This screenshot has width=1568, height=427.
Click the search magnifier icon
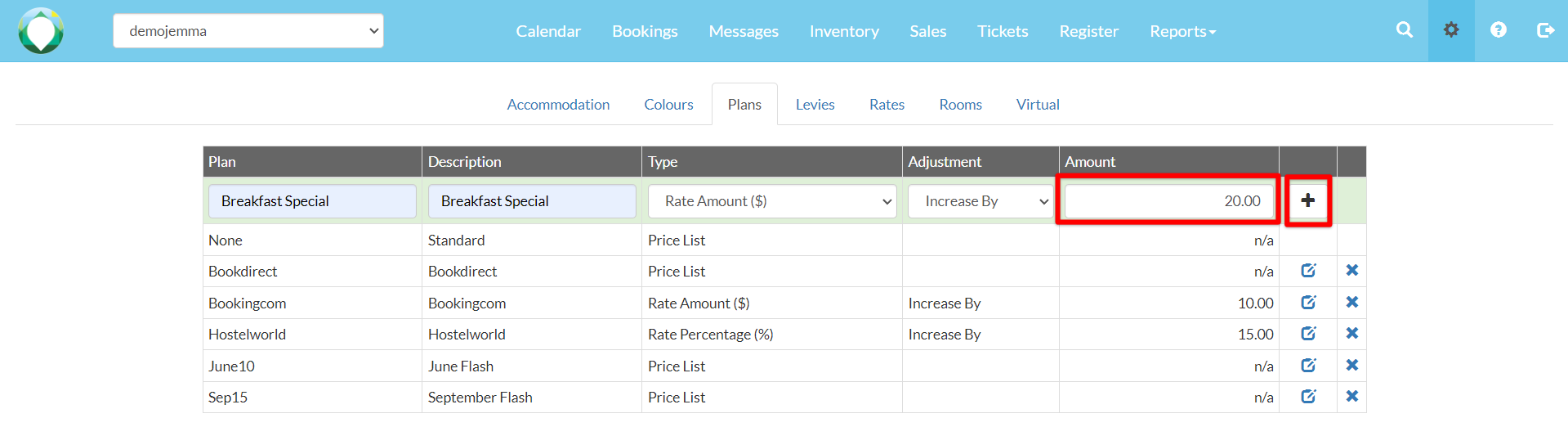pyautogui.click(x=1404, y=30)
